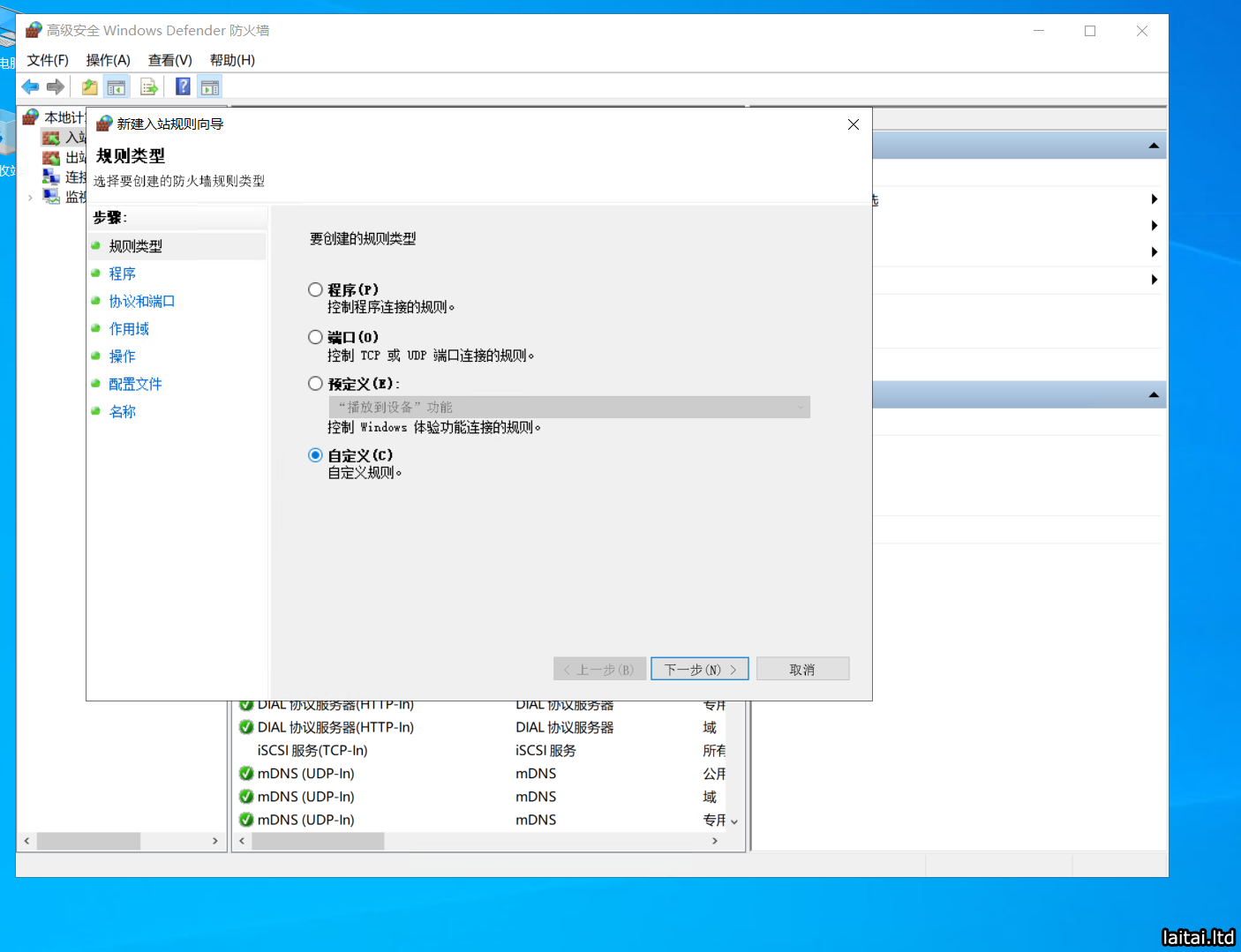This screenshot has height=952, width=1241.
Task: Click the rules list horizontal scrollbar thumb
Action: point(318,842)
